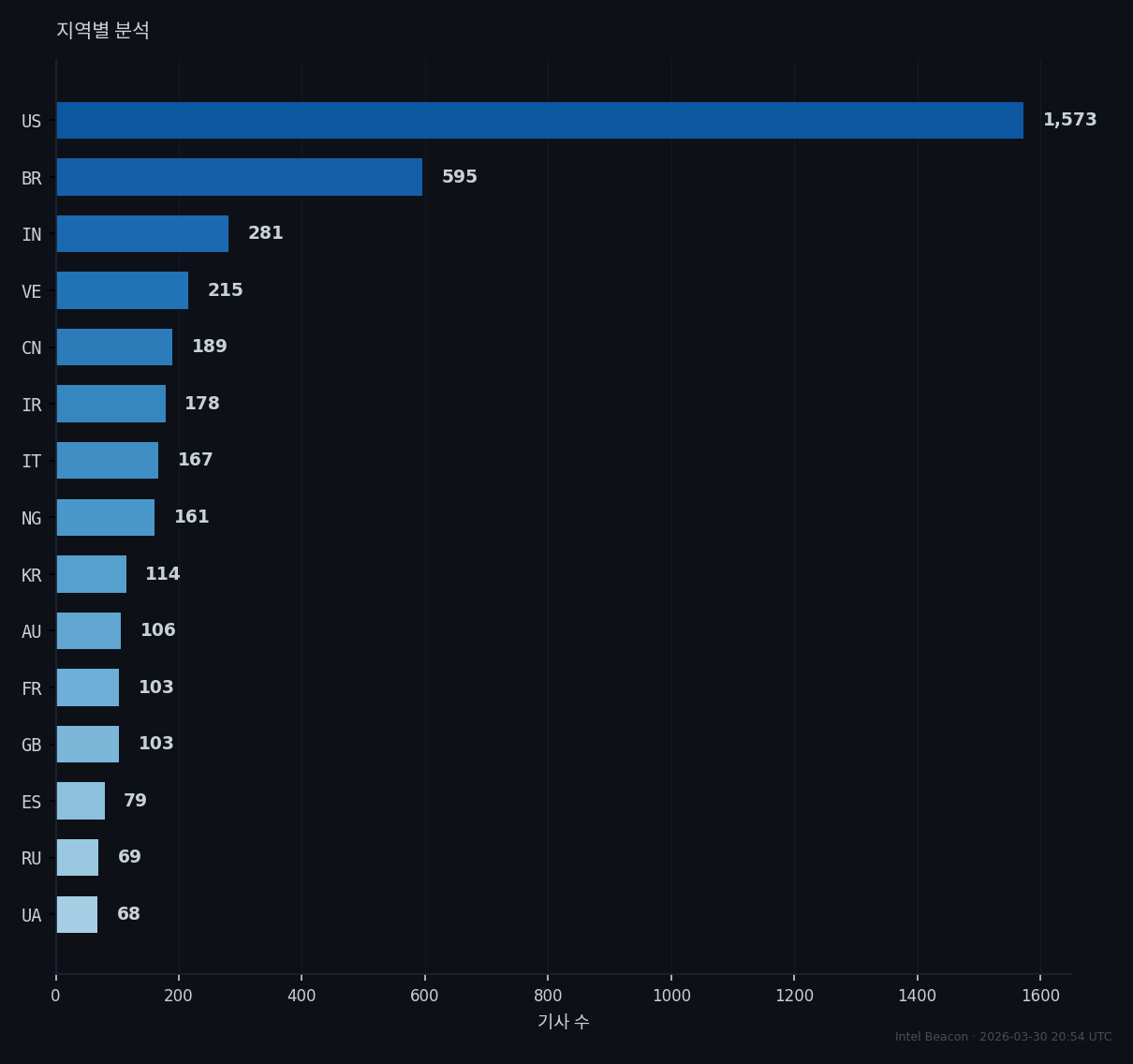
Task: Select the IR bar showing 178
Action: click(110, 404)
